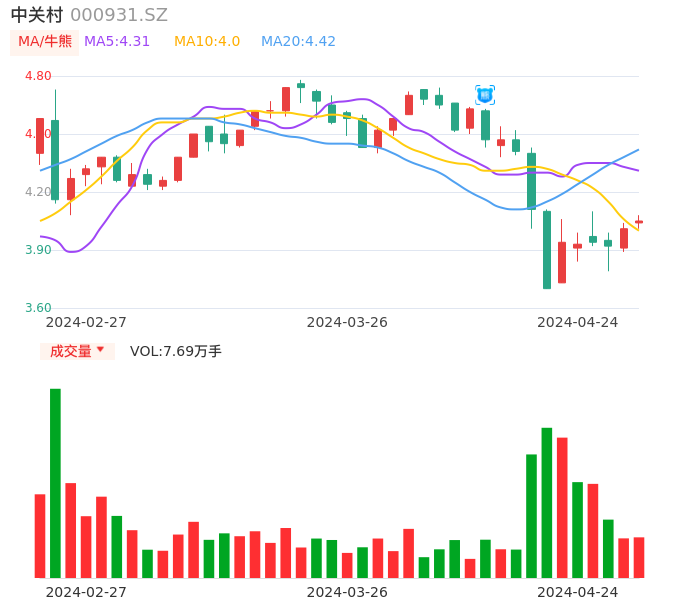Click the 2024-03-26 date under the price chart
The image size is (686, 606).
[347, 322]
